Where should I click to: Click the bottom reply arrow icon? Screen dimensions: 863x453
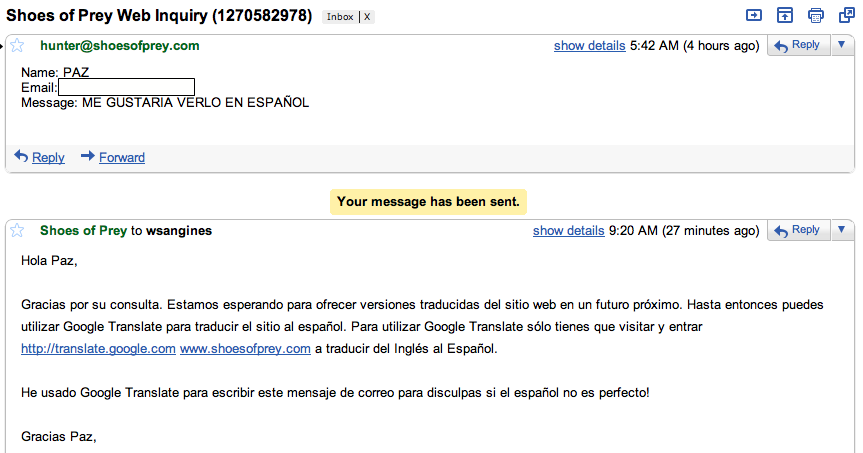click(21, 156)
